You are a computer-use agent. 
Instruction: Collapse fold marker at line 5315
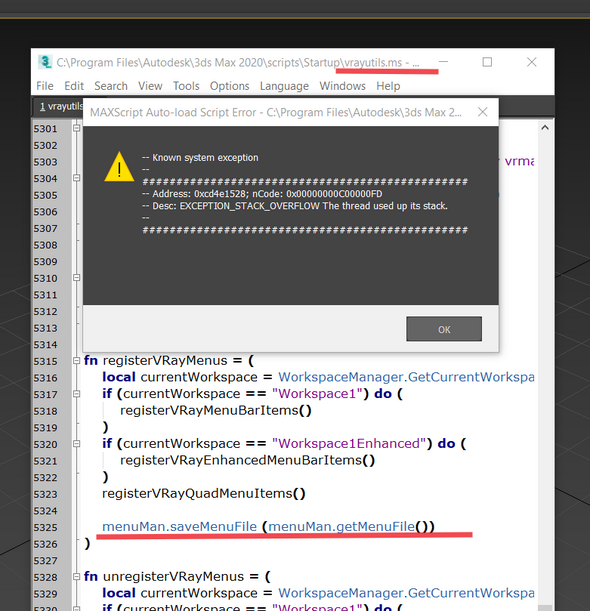(x=76, y=361)
